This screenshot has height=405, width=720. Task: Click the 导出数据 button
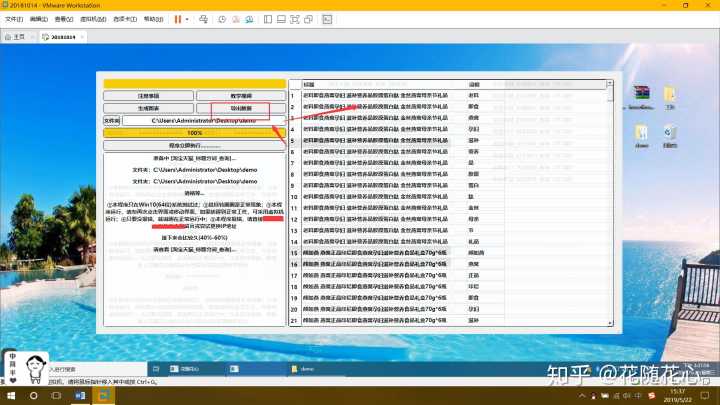240,108
